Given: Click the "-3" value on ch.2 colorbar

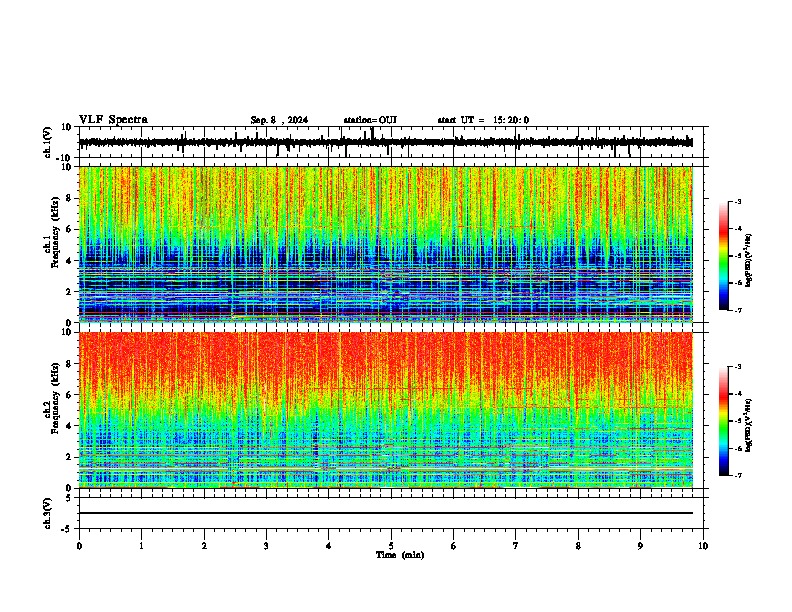Looking at the screenshot, I should click(737, 366).
